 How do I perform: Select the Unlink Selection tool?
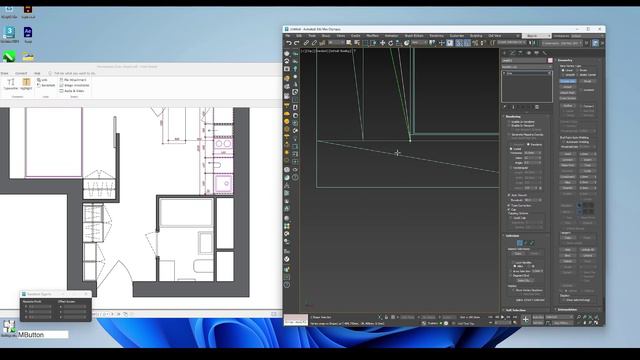pyautogui.click(x=314, y=43)
